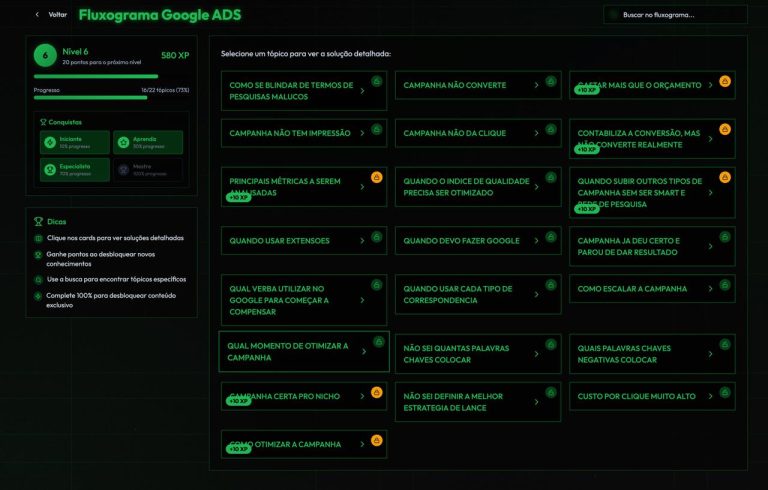Viewport: 768px width, 490px height.
Task: Click the topics Progresso bar
Action: click(111, 98)
